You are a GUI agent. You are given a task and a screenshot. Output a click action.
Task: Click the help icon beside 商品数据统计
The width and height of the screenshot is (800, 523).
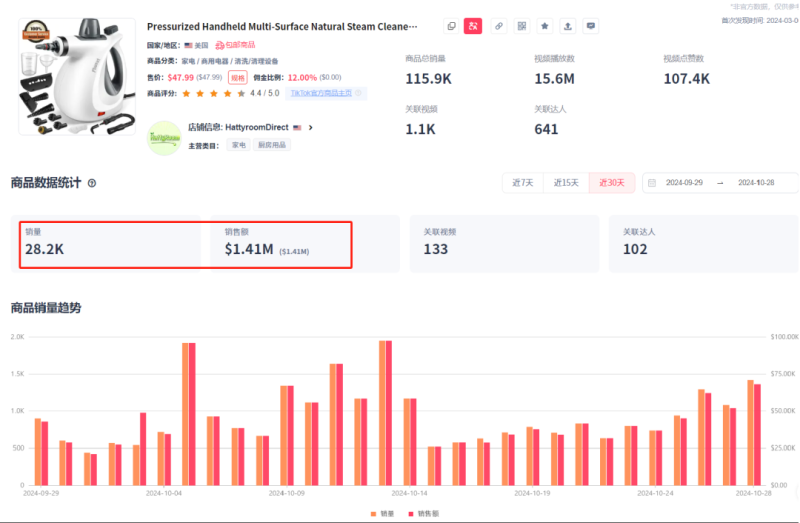tap(92, 184)
